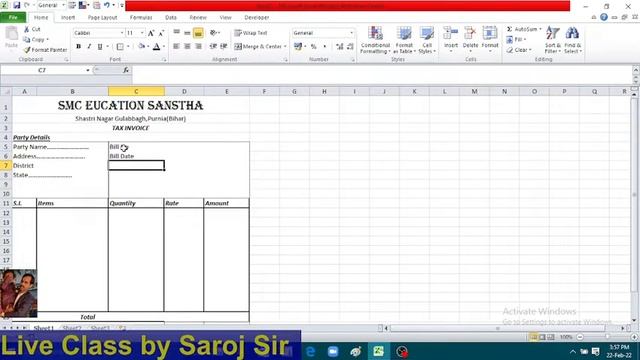Toggle Align Text Left

point(176,47)
